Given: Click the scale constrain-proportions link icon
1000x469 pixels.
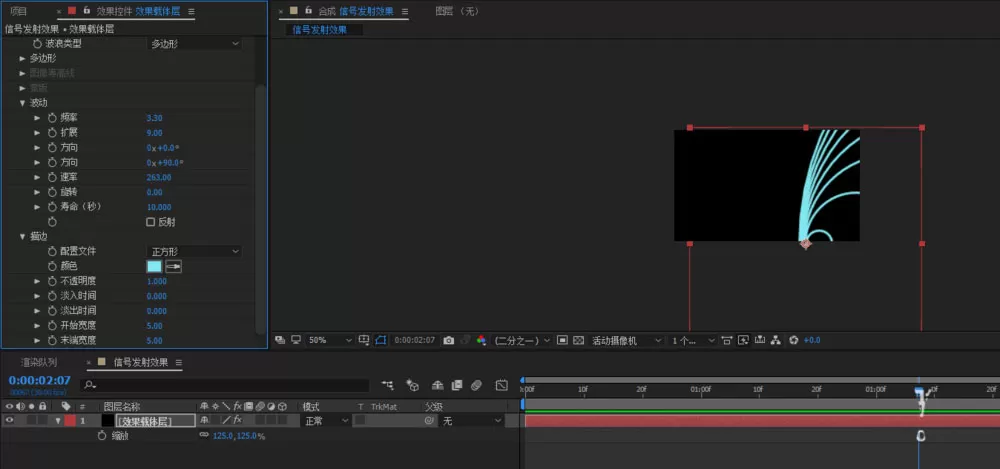Looking at the screenshot, I should (x=203, y=435).
